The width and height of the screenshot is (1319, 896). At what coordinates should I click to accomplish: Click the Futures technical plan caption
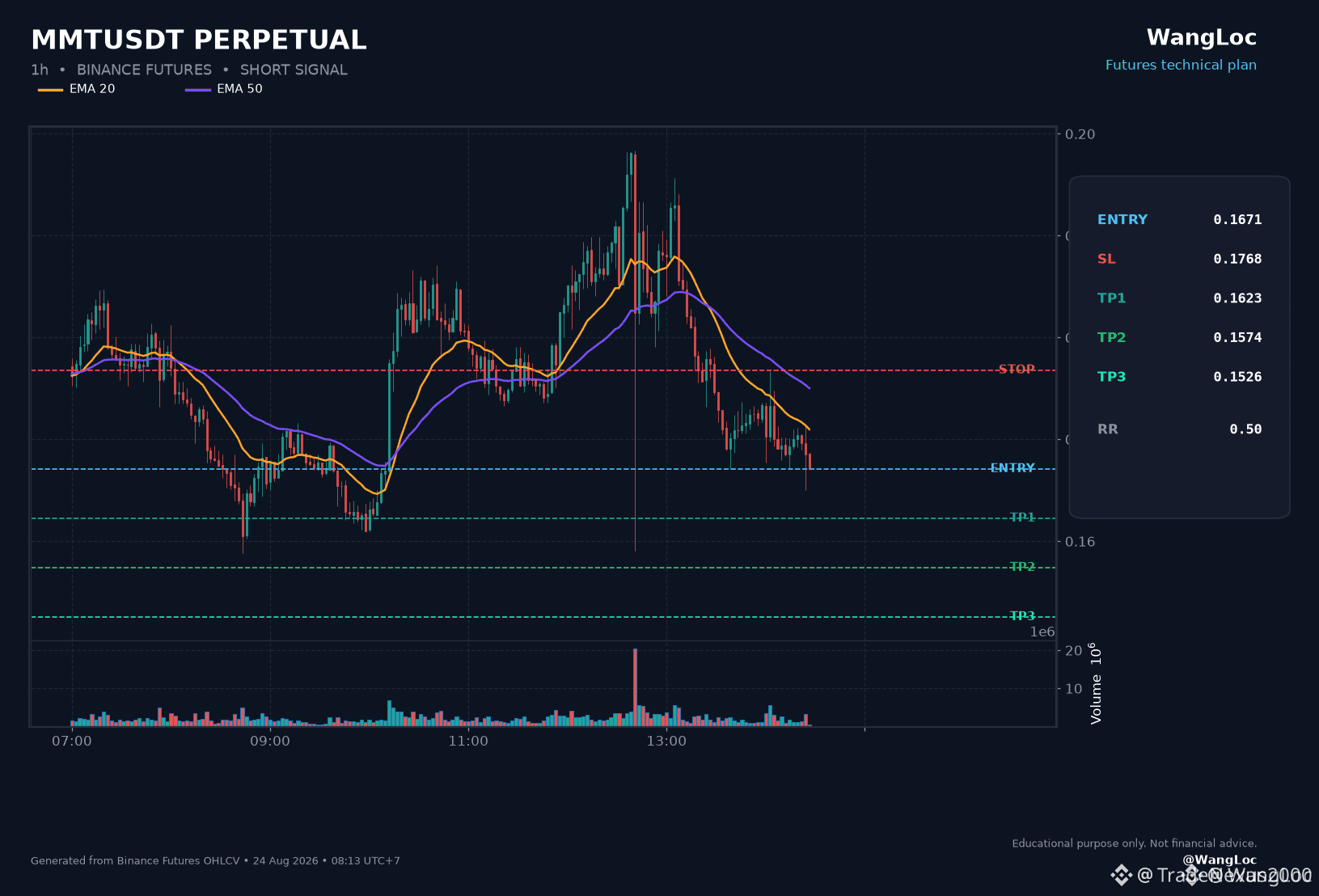click(1182, 66)
